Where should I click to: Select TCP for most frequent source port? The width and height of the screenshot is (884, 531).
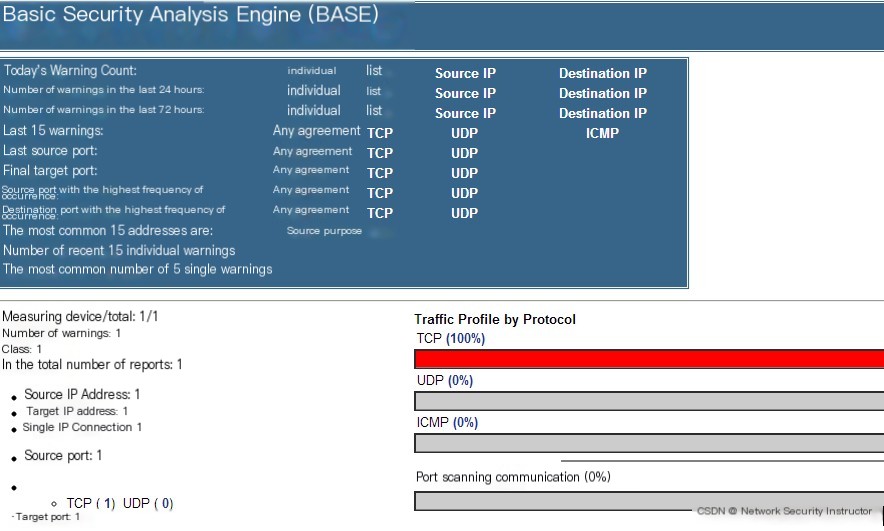[380, 193]
